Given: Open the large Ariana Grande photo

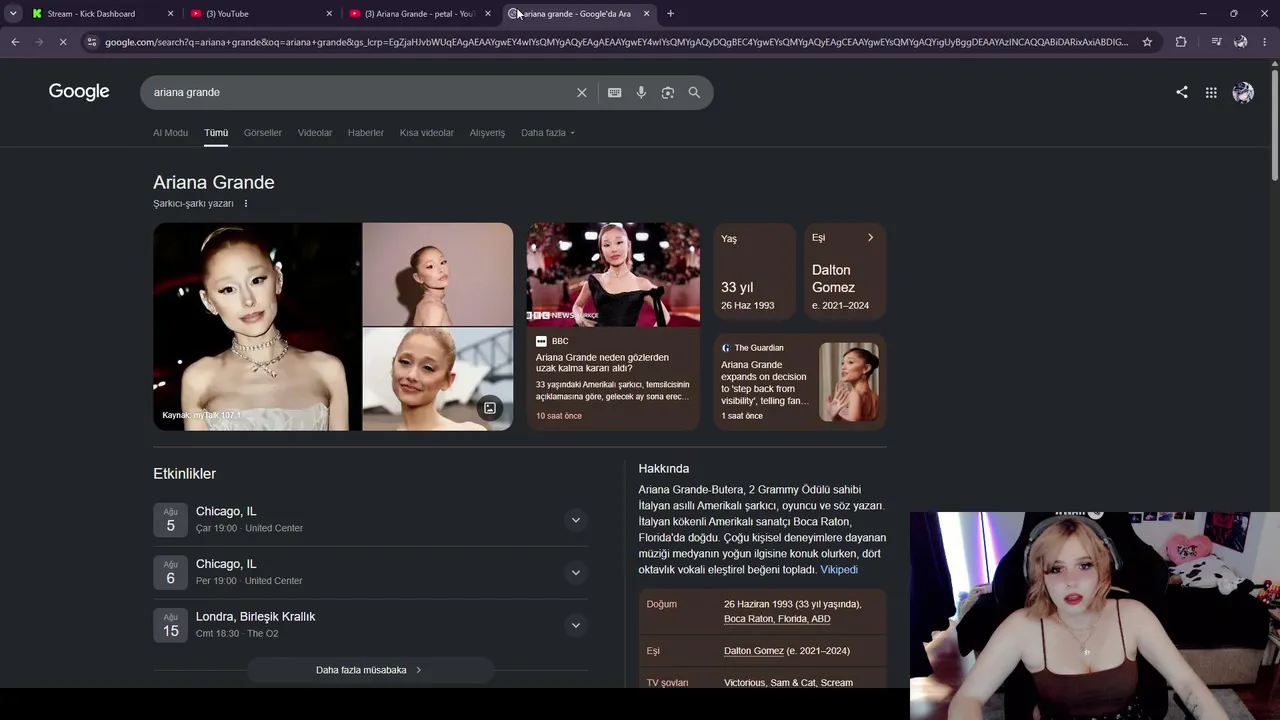Looking at the screenshot, I should click(x=257, y=327).
